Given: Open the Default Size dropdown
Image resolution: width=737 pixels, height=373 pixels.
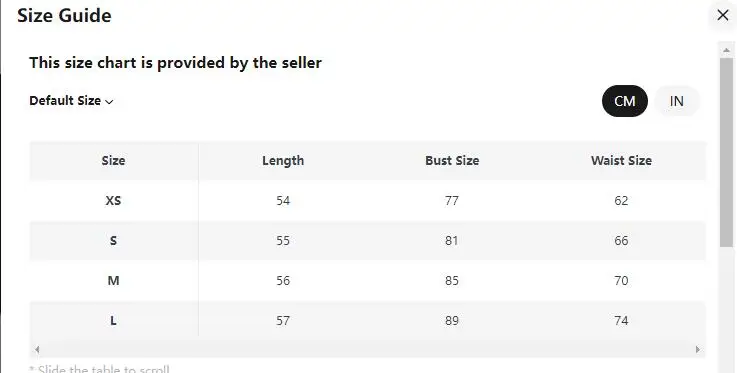Looking at the screenshot, I should click(x=71, y=101).
